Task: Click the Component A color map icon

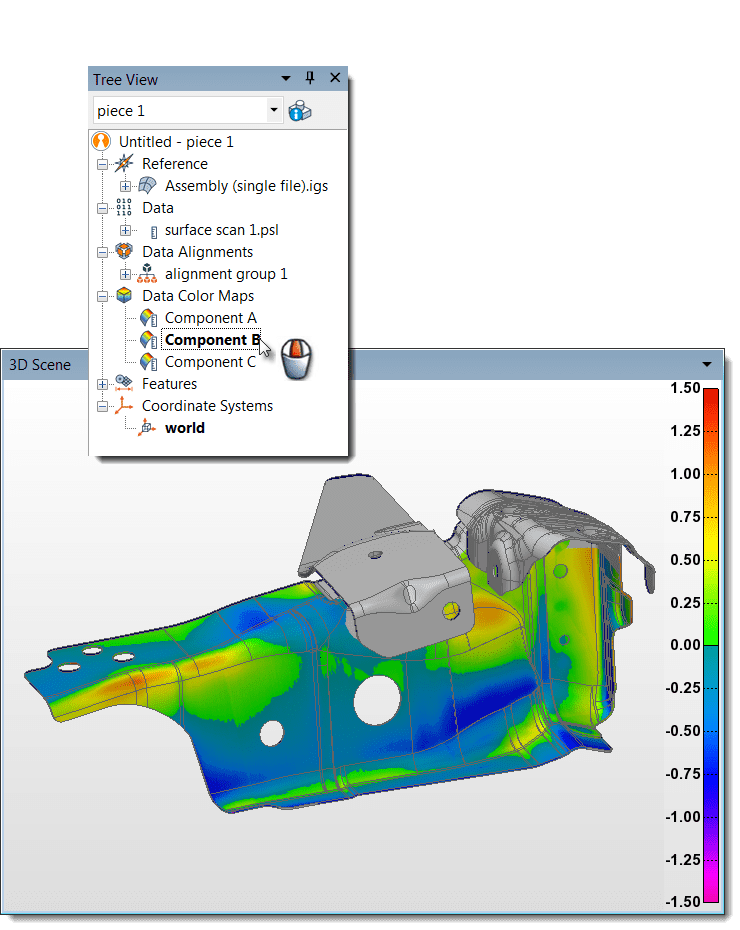Action: pos(148,318)
